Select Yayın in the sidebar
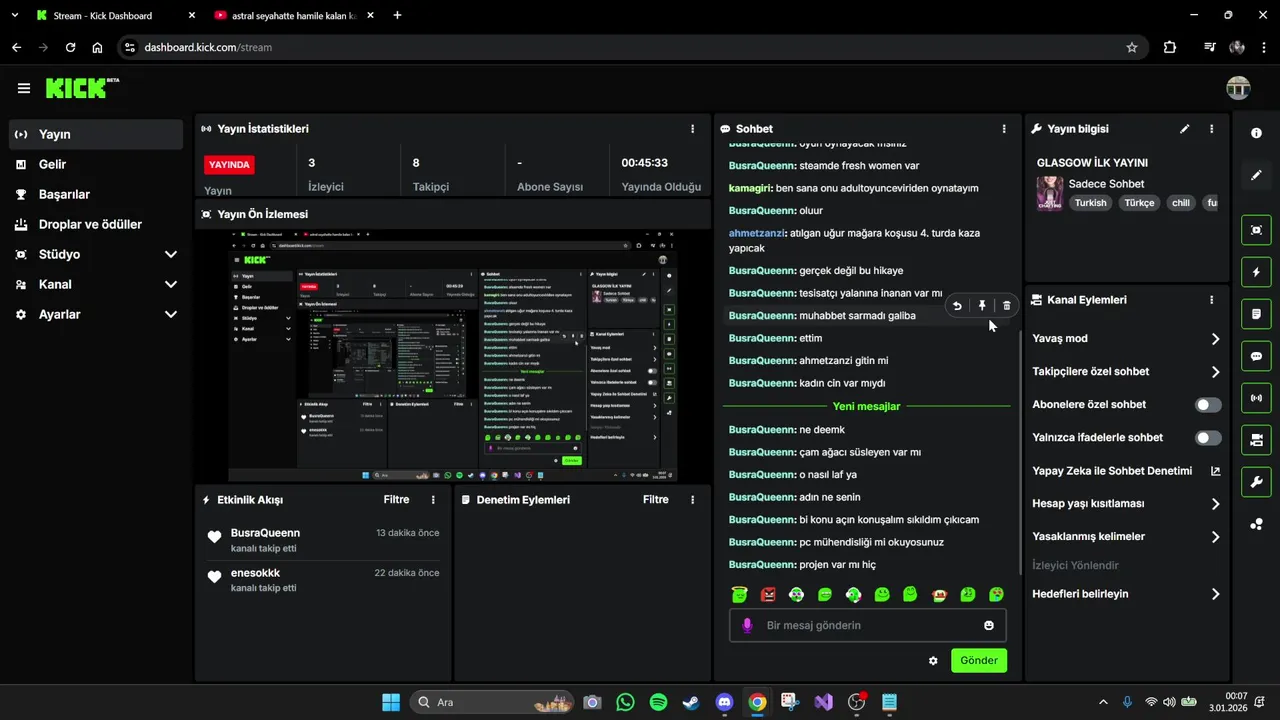 pyautogui.click(x=96, y=134)
